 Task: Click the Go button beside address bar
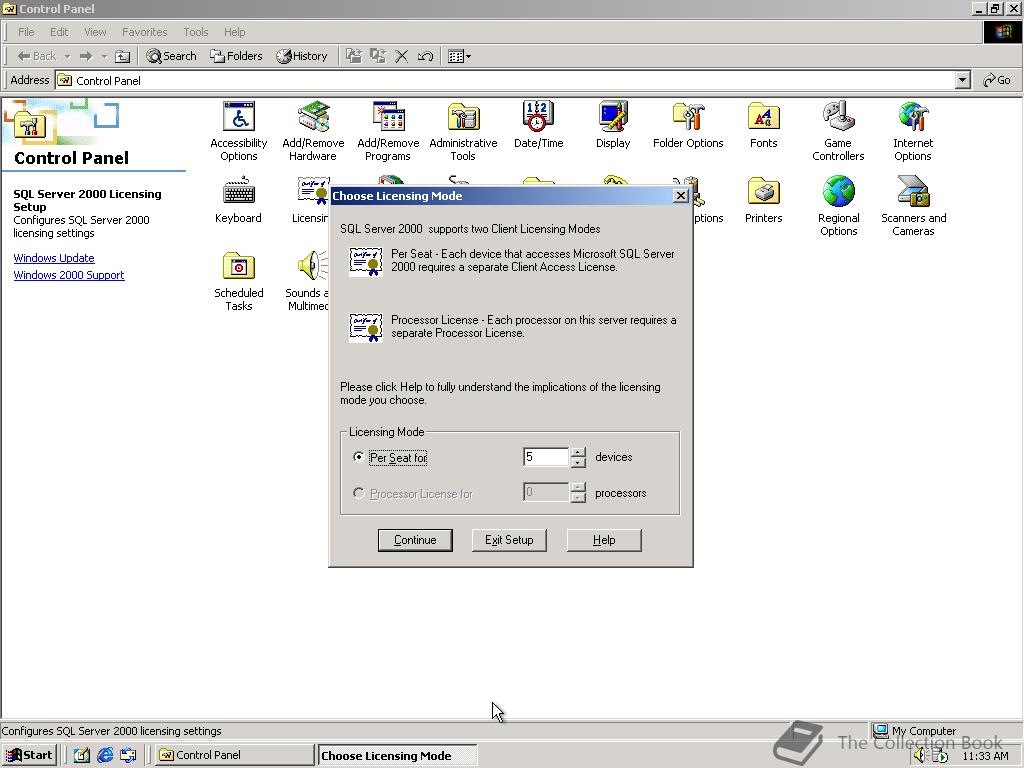tap(997, 80)
